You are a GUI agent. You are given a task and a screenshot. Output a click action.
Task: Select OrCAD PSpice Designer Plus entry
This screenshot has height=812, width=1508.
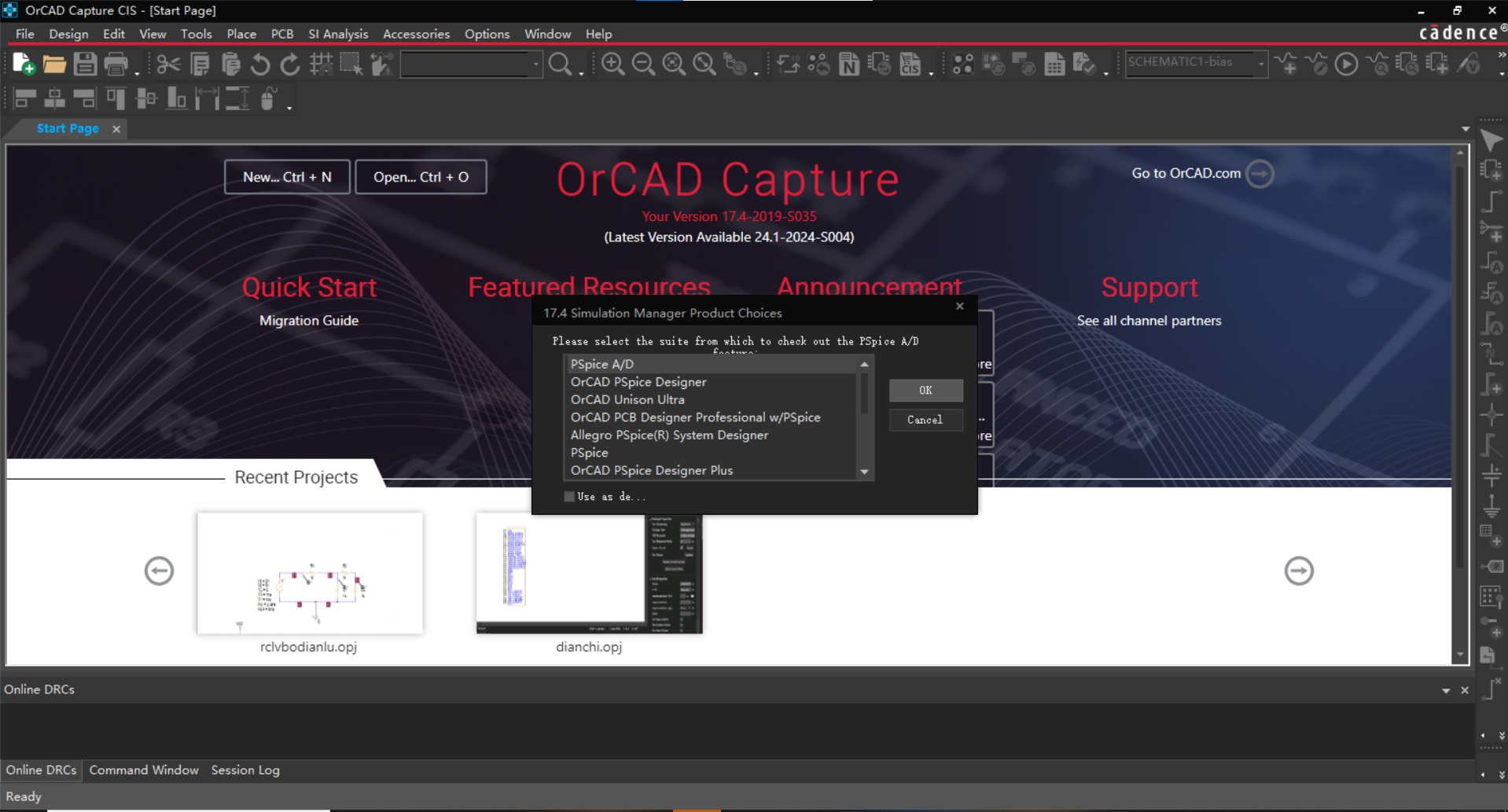coord(711,470)
